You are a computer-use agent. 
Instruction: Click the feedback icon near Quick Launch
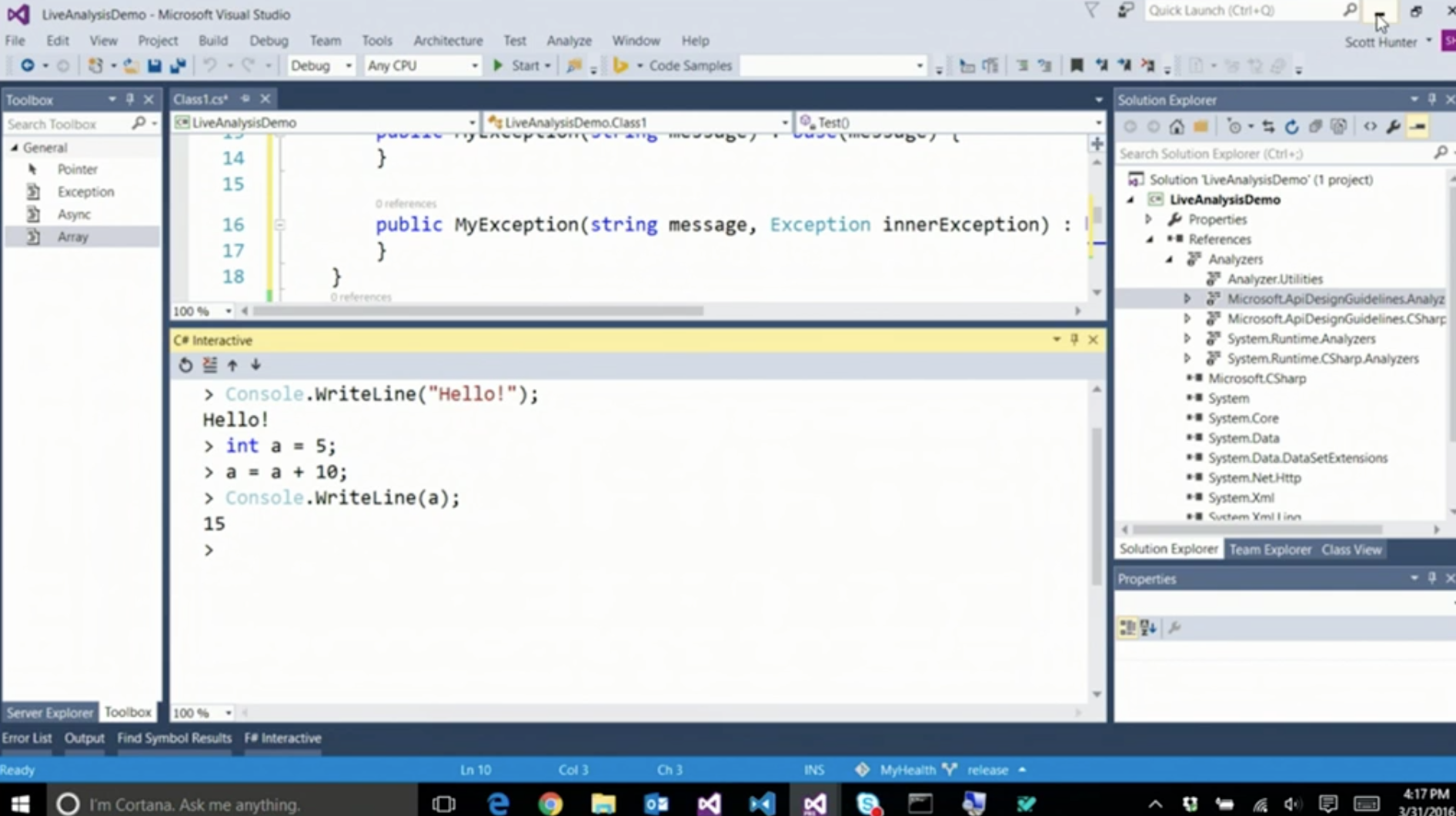(1125, 11)
